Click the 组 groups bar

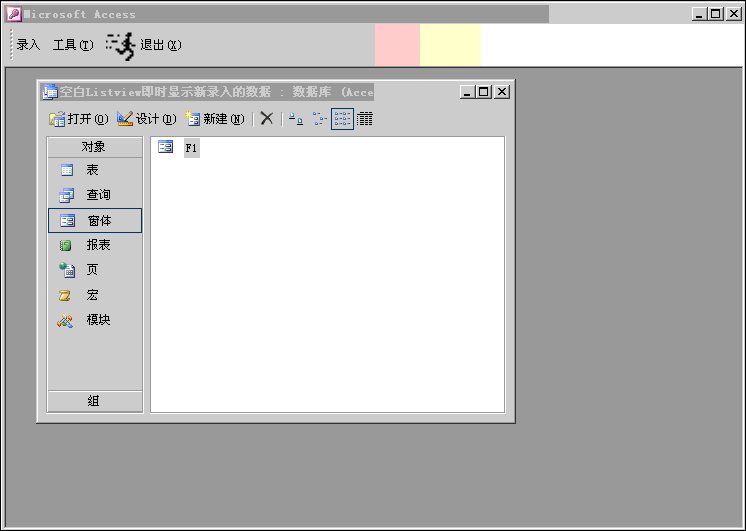(95, 401)
